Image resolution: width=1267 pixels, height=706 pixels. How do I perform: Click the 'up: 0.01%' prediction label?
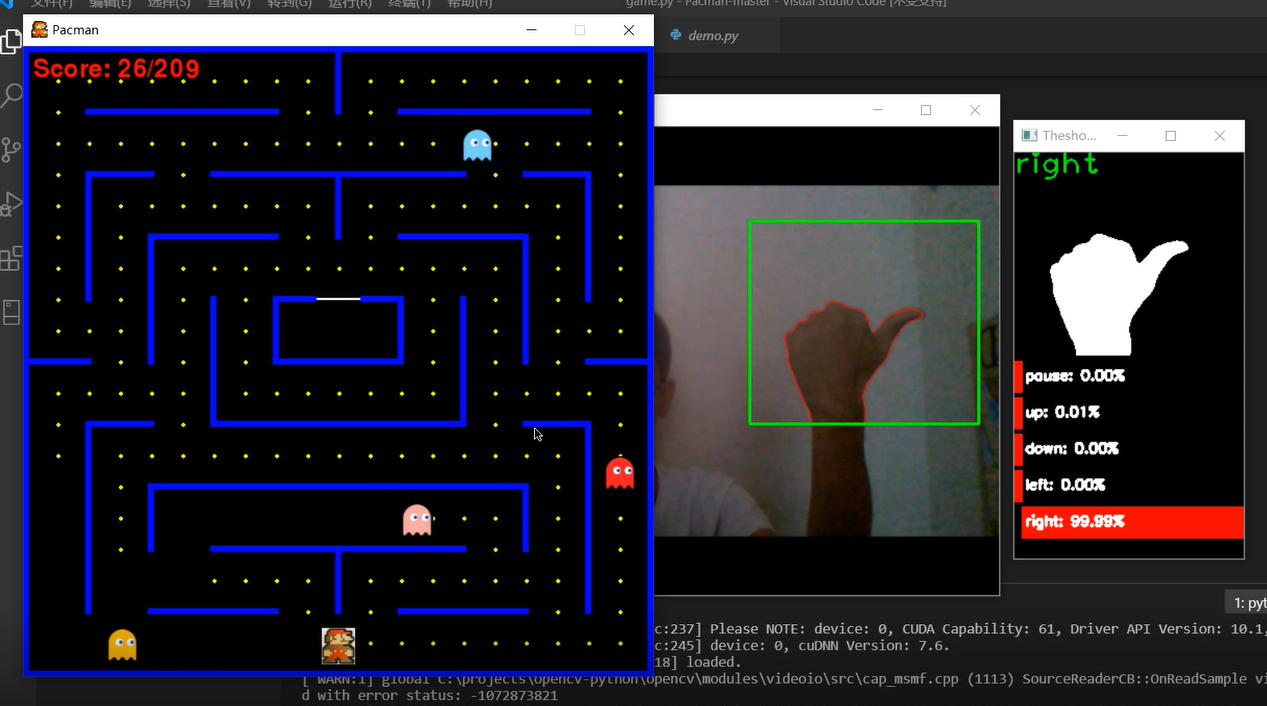1062,412
